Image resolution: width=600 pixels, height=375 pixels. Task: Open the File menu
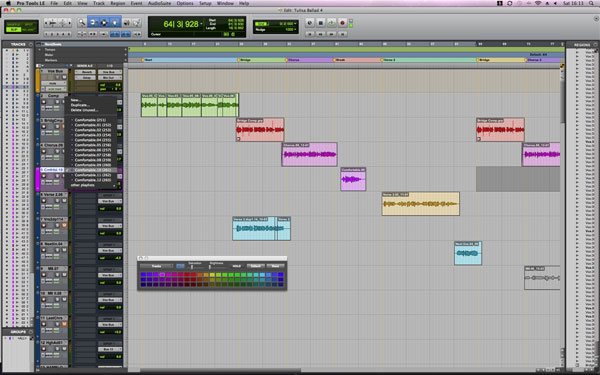tap(54, 3)
